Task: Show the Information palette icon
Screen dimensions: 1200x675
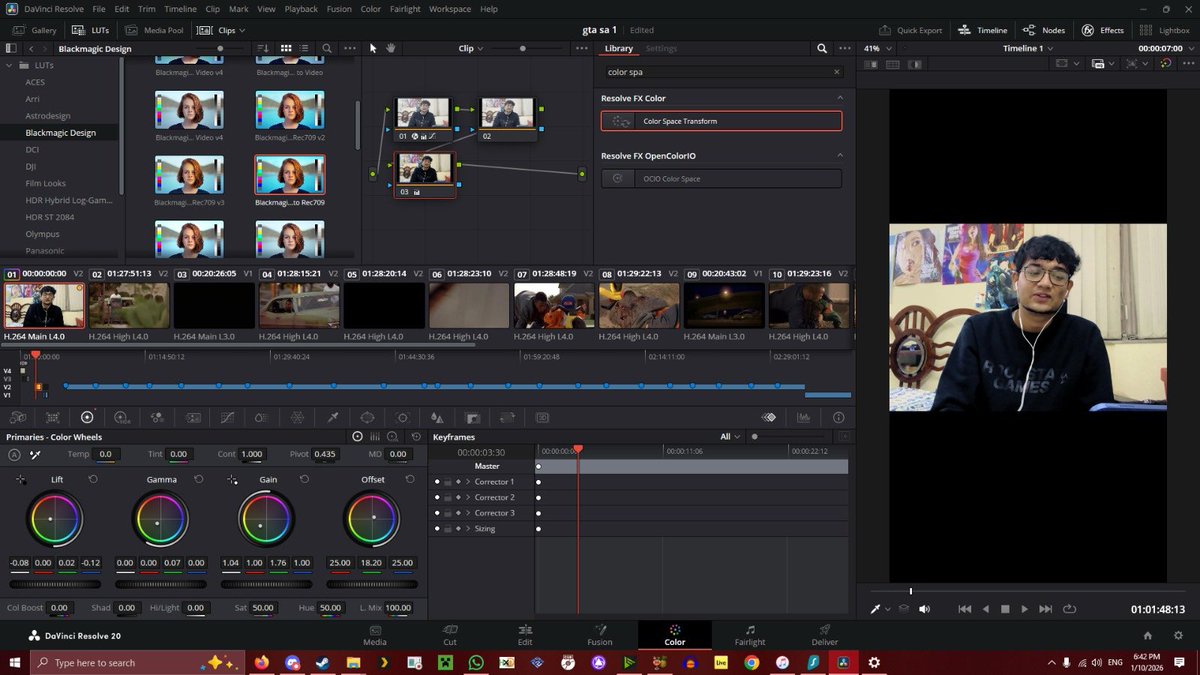Action: pos(839,417)
